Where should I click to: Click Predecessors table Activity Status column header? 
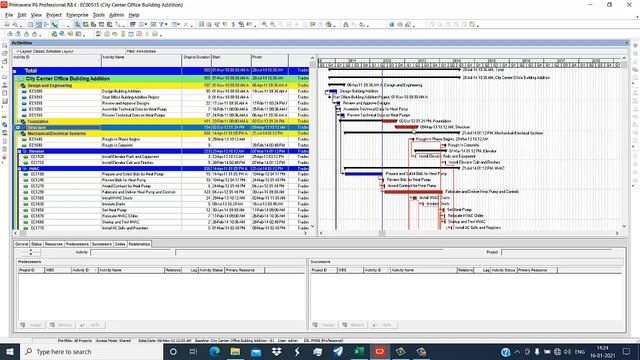click(211, 270)
